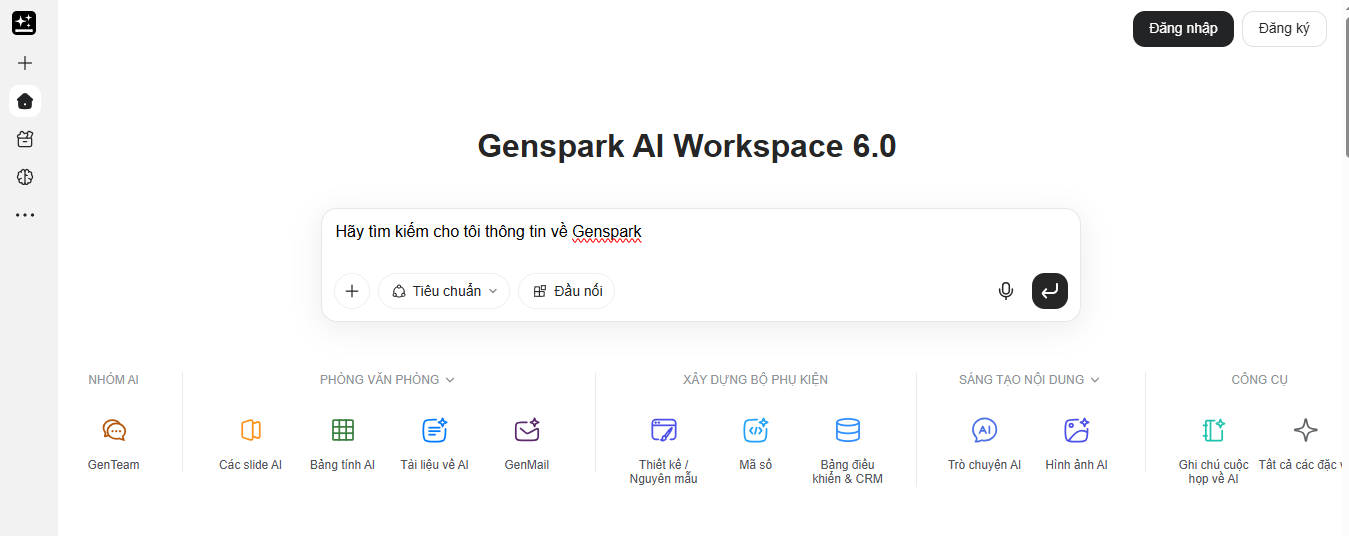This screenshot has width=1349, height=536.
Task: Open the Ghi chú cuộc họp về AI icon
Action: pyautogui.click(x=1214, y=431)
